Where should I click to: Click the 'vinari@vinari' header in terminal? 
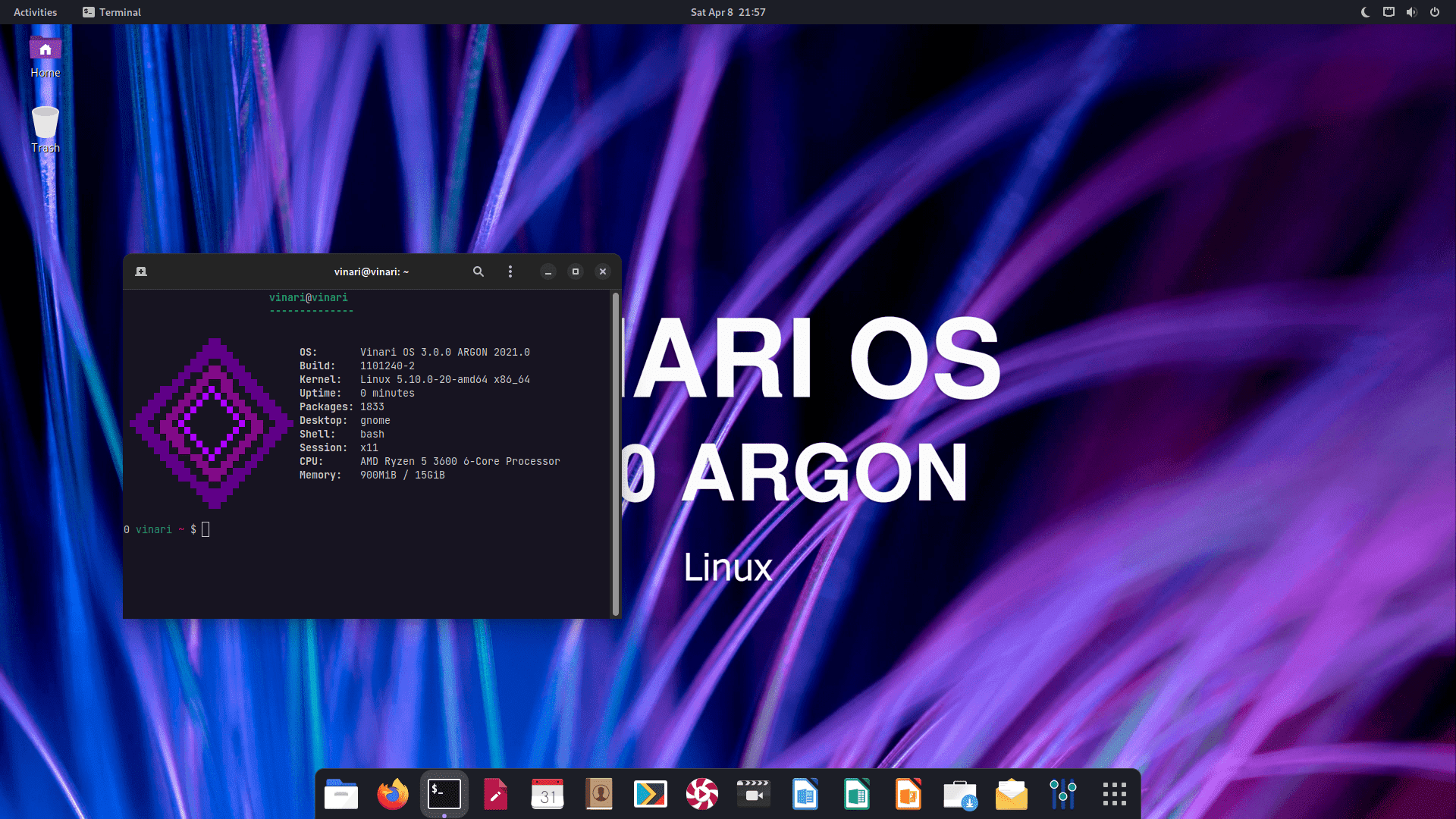pos(309,297)
